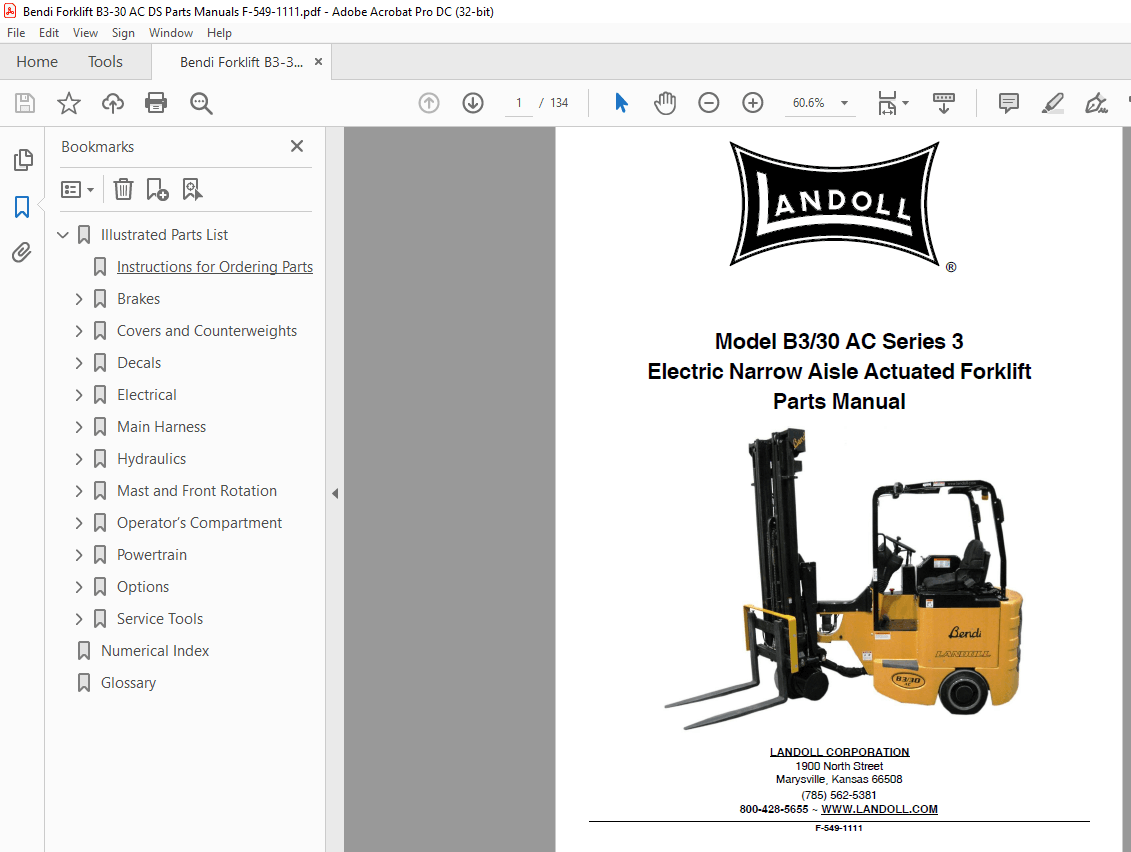
Task: Open Instructions for Ordering Parts bookmark
Action: pyautogui.click(x=213, y=266)
